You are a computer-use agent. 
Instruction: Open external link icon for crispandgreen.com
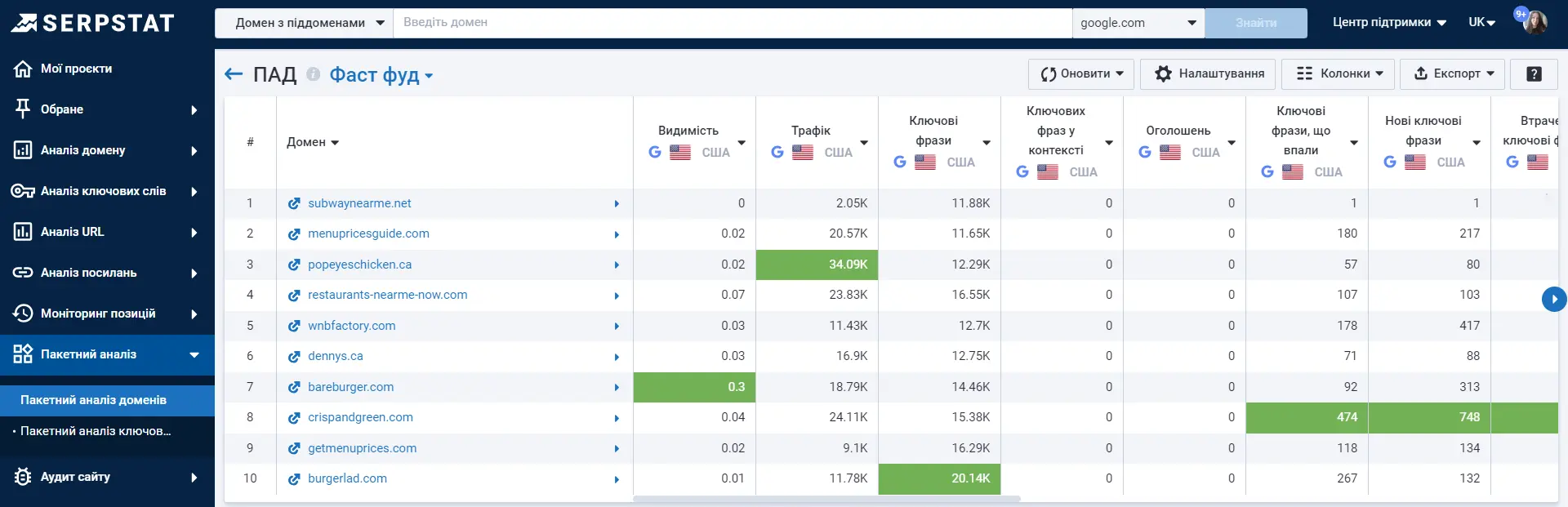(x=294, y=418)
